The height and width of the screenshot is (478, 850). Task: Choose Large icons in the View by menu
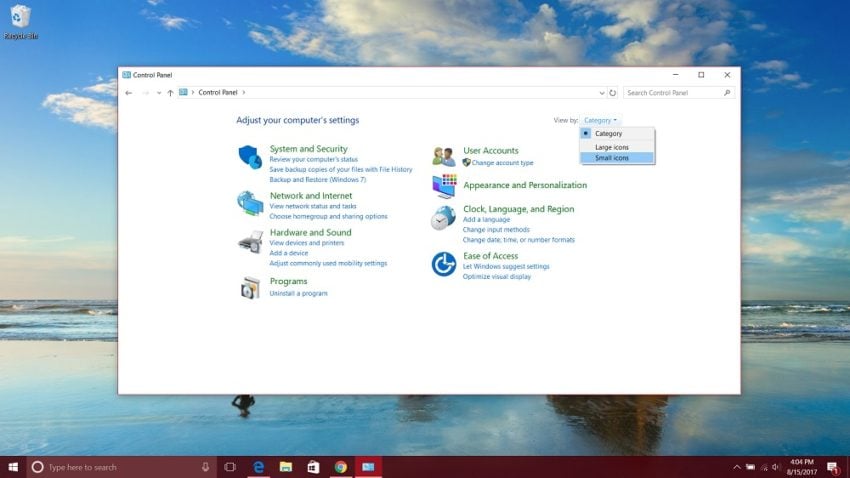pyautogui.click(x=617, y=147)
